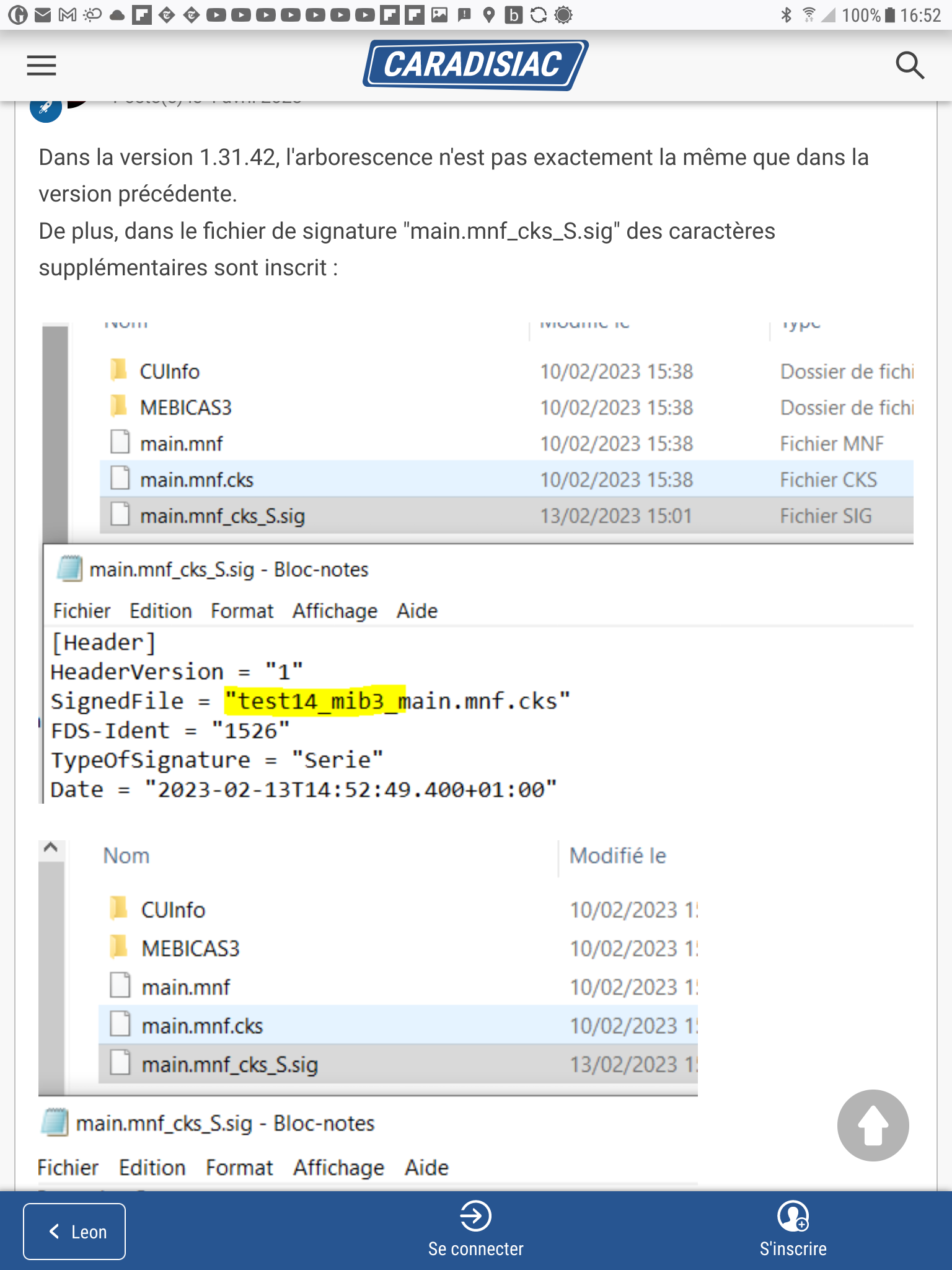
Task: Open first explorer screenshot image
Action: [476, 562]
